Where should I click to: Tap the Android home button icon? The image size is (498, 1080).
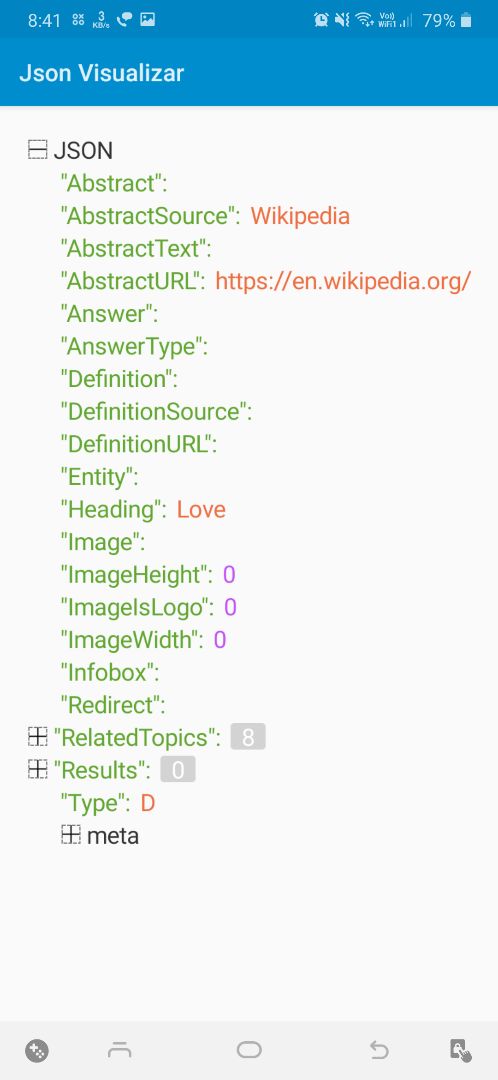(x=249, y=1050)
